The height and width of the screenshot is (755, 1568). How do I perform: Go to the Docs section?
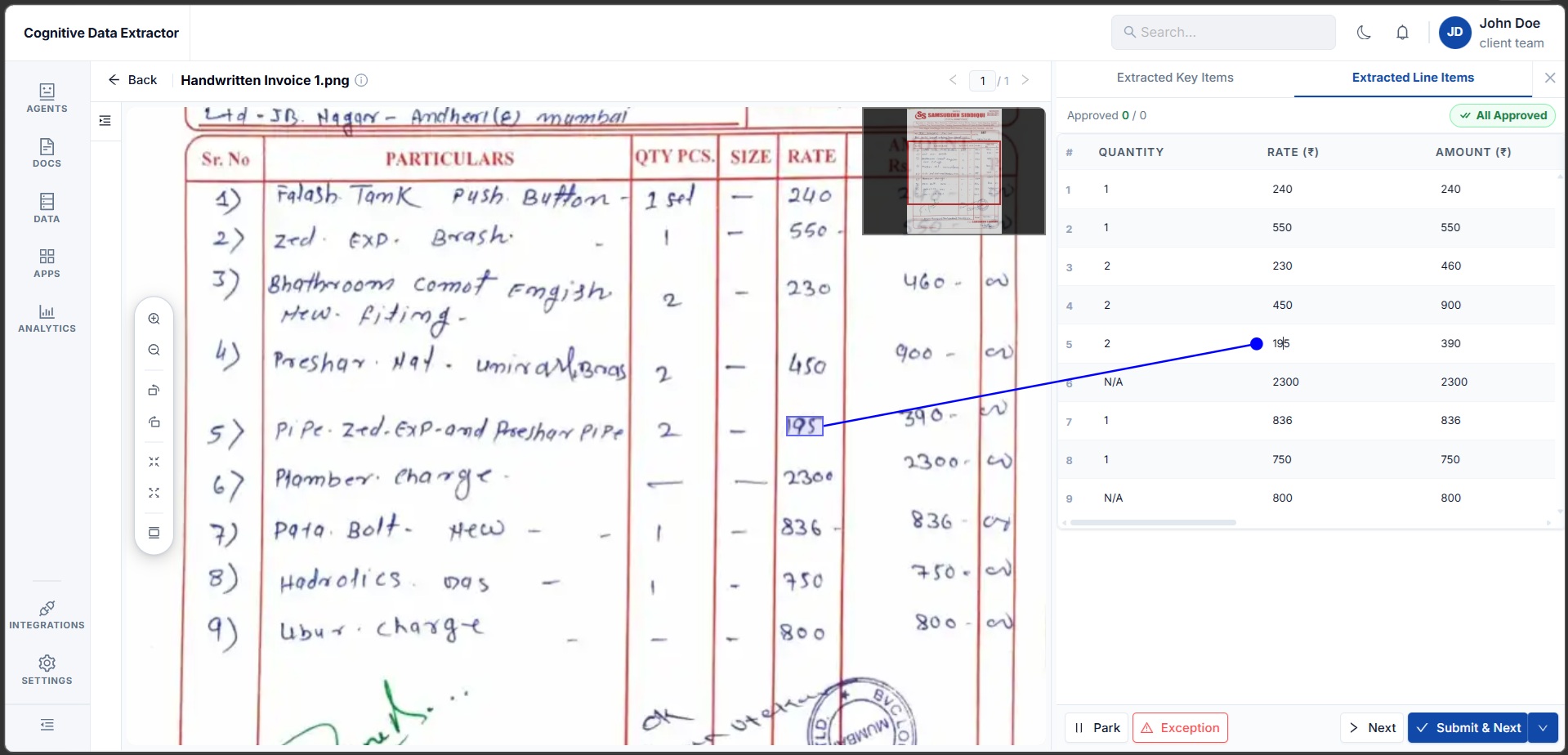(x=47, y=153)
